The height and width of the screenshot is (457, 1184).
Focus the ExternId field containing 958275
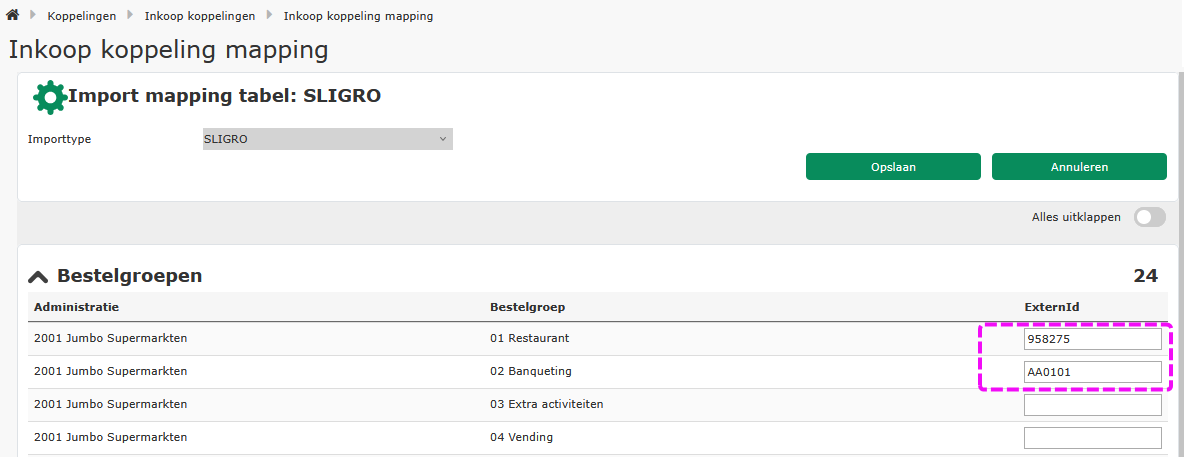click(1093, 340)
